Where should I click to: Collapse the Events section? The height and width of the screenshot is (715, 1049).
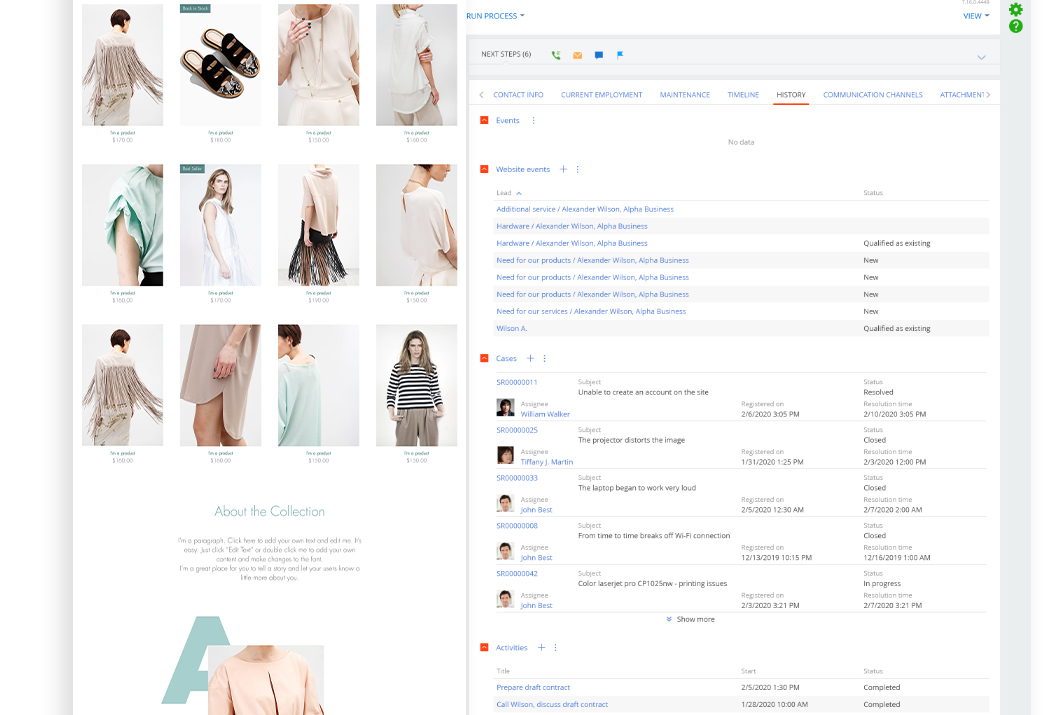484,120
